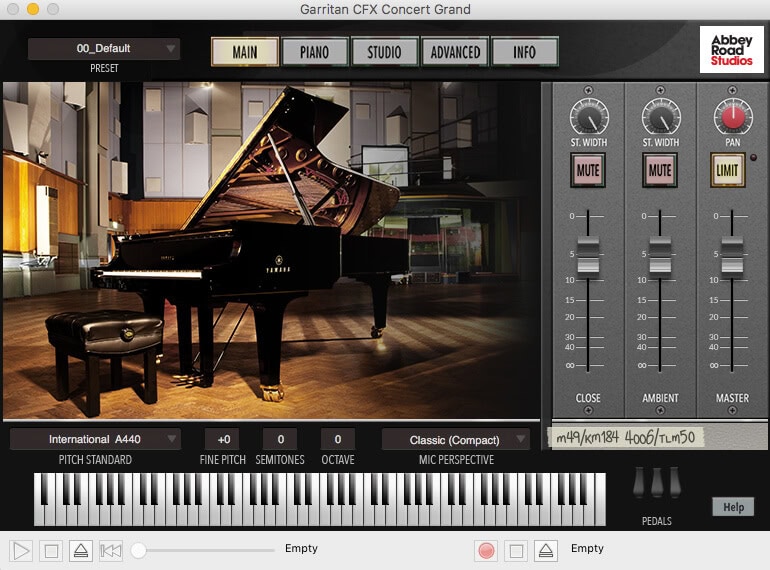
Task: Click screw icon above PAN knob
Action: tap(732, 90)
